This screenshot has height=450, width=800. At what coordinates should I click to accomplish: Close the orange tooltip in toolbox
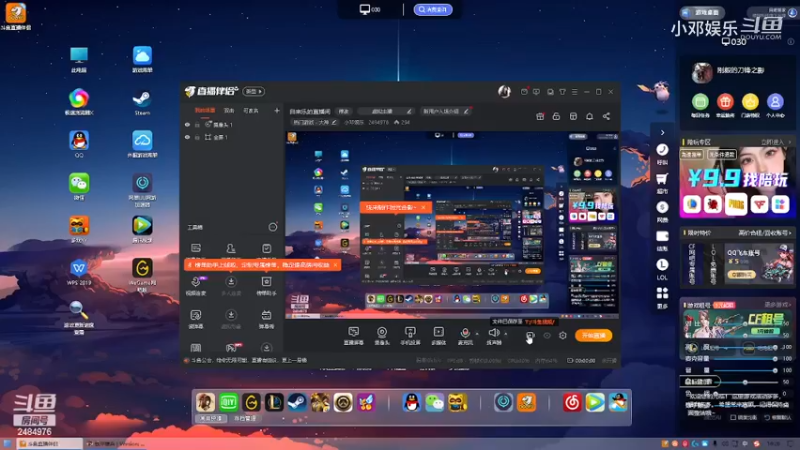tap(335, 265)
